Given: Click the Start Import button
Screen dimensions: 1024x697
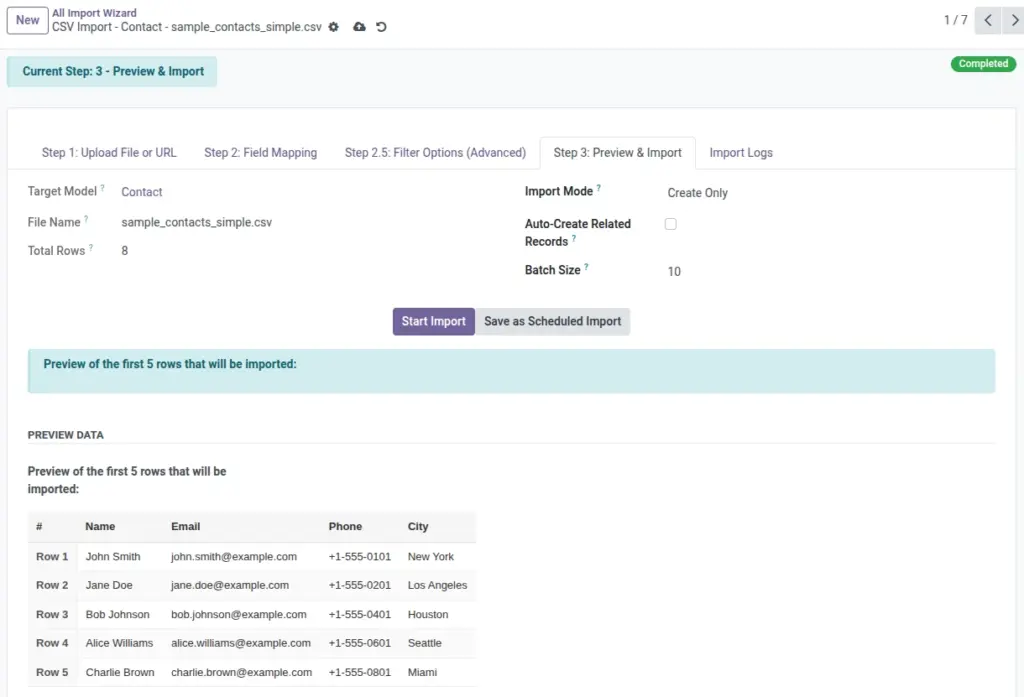Looking at the screenshot, I should (434, 321).
